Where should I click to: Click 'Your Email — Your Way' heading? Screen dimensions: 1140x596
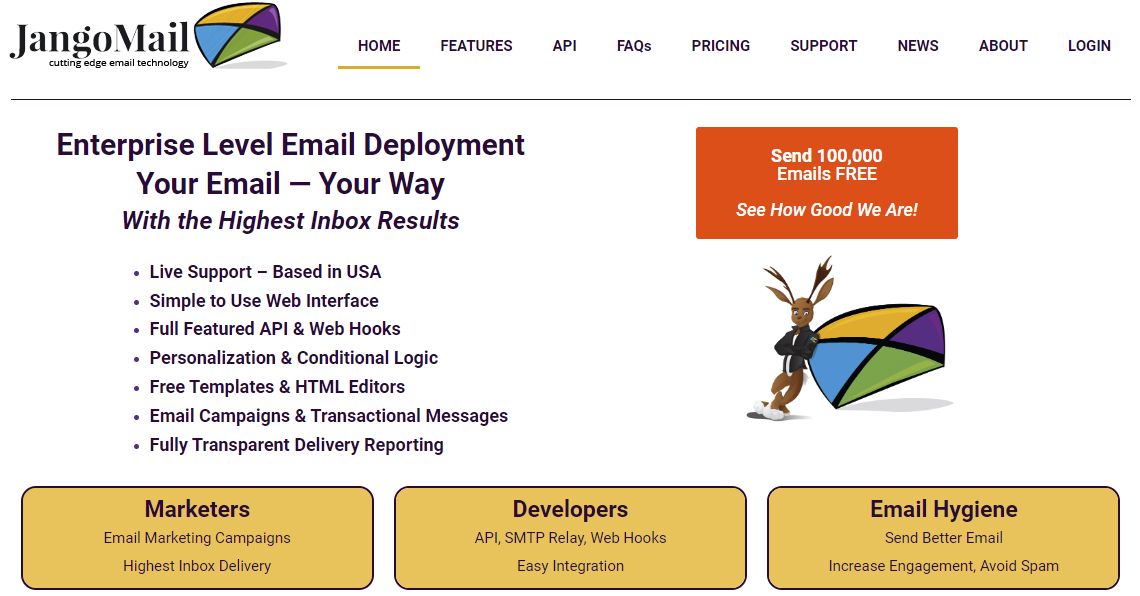[x=290, y=183]
